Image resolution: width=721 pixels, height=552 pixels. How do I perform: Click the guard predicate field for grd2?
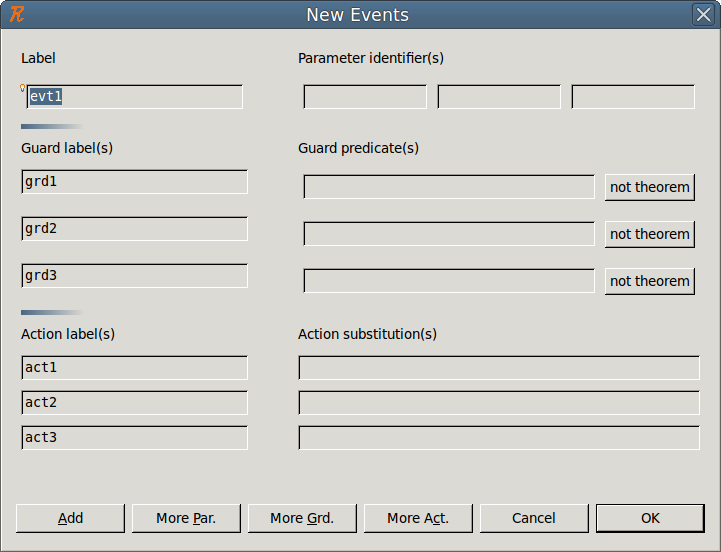point(449,234)
